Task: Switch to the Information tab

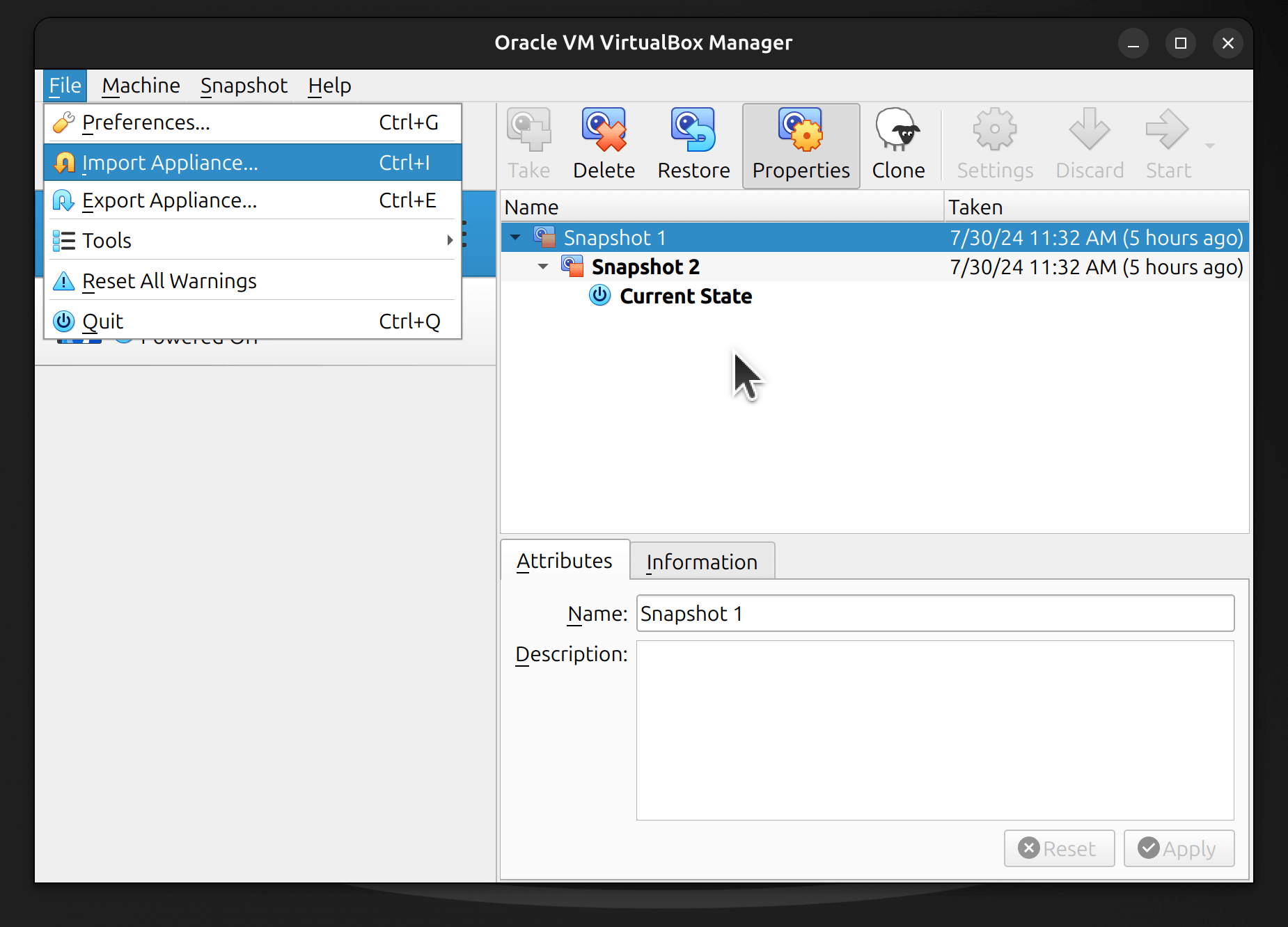Action: coord(702,560)
